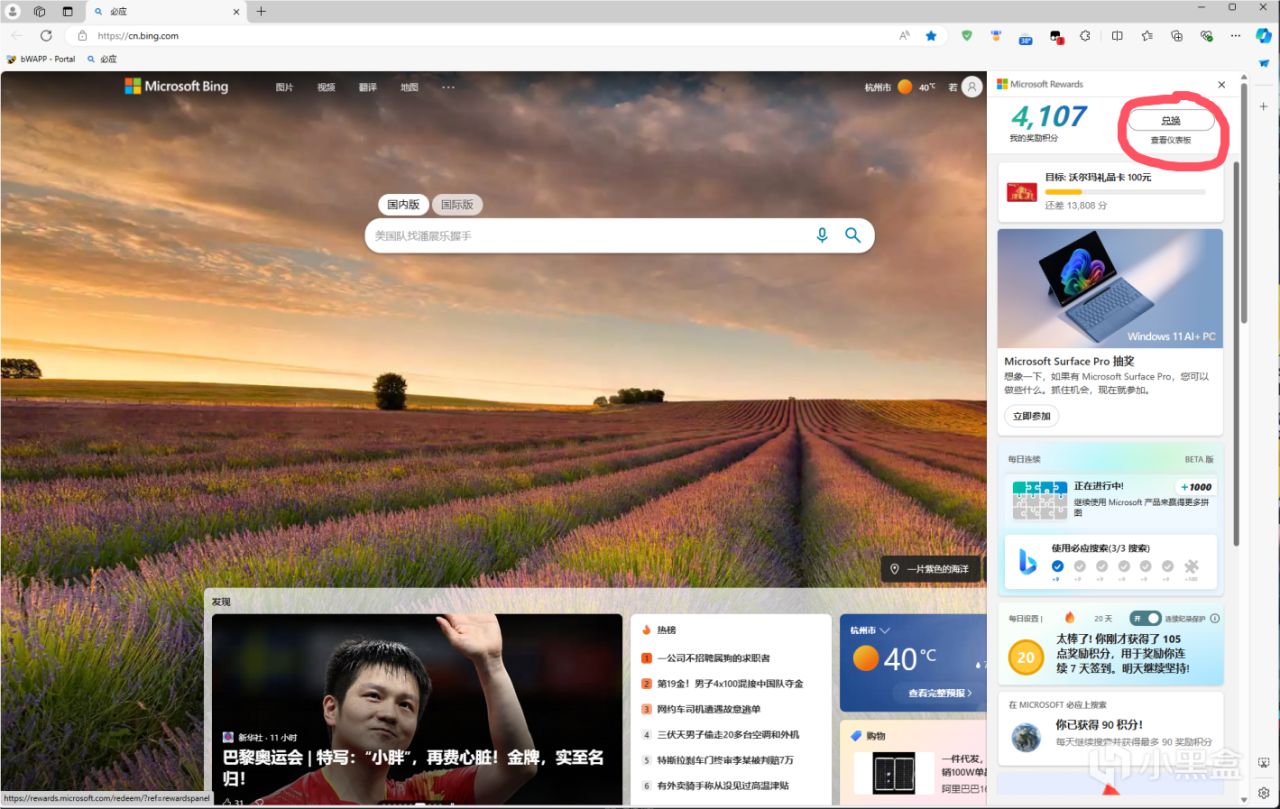Click the browser back arrow
Screen dimensions: 1280x809
(17, 35)
